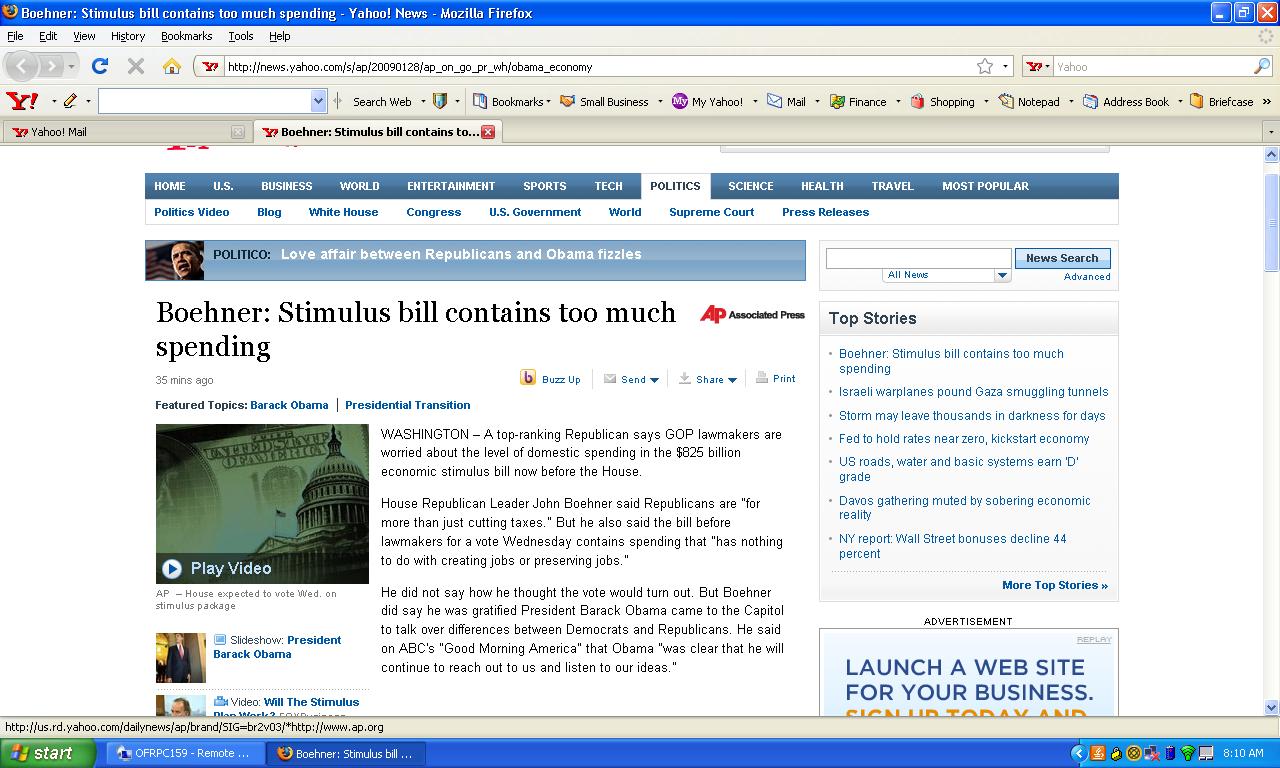Open the Send dropdown menu
This screenshot has width=1280, height=768.
click(x=631, y=379)
